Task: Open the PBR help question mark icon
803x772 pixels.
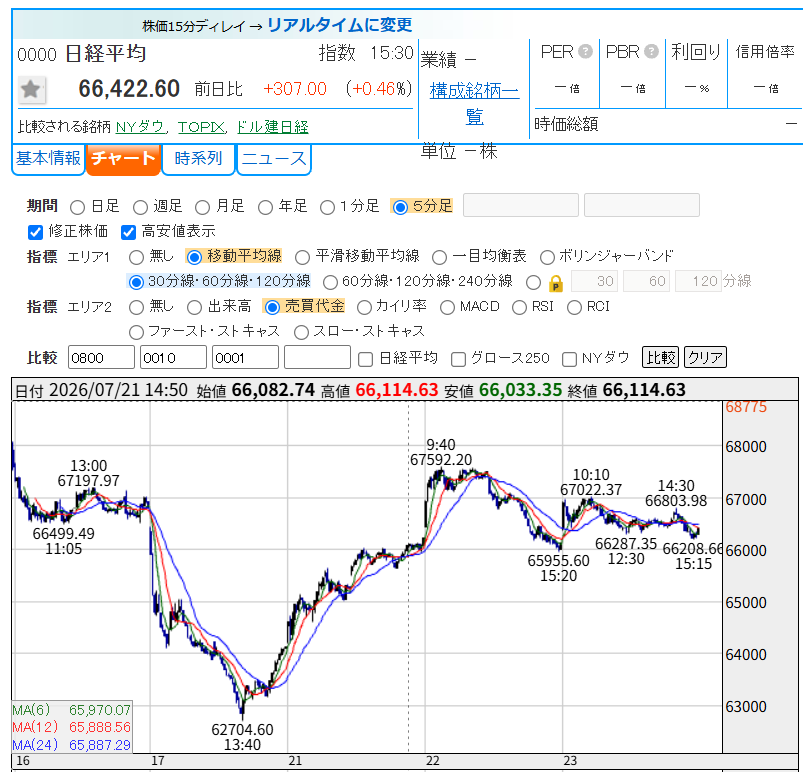Action: coord(651,51)
